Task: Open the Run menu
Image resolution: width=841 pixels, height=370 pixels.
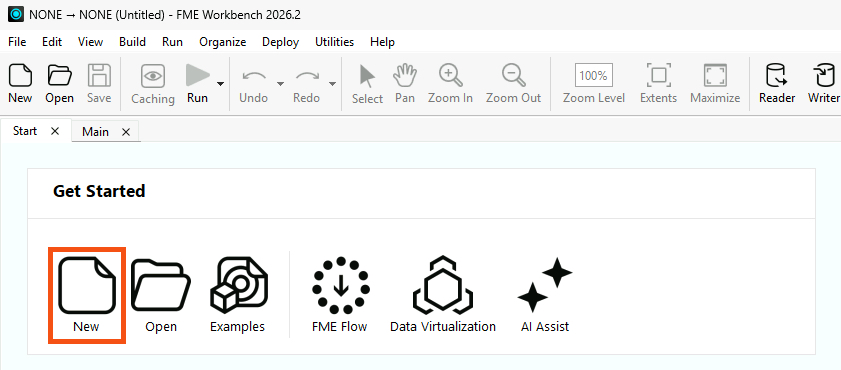Action: point(173,42)
